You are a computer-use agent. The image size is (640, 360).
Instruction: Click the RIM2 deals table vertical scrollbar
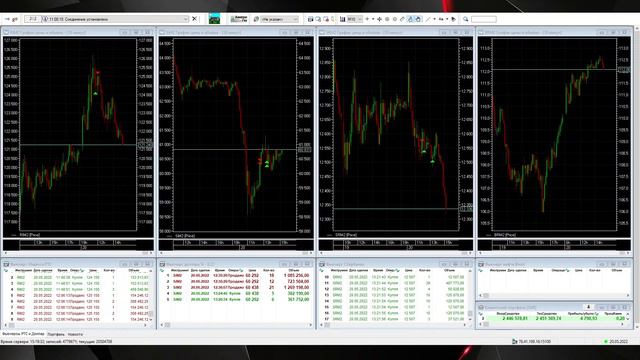(151, 295)
